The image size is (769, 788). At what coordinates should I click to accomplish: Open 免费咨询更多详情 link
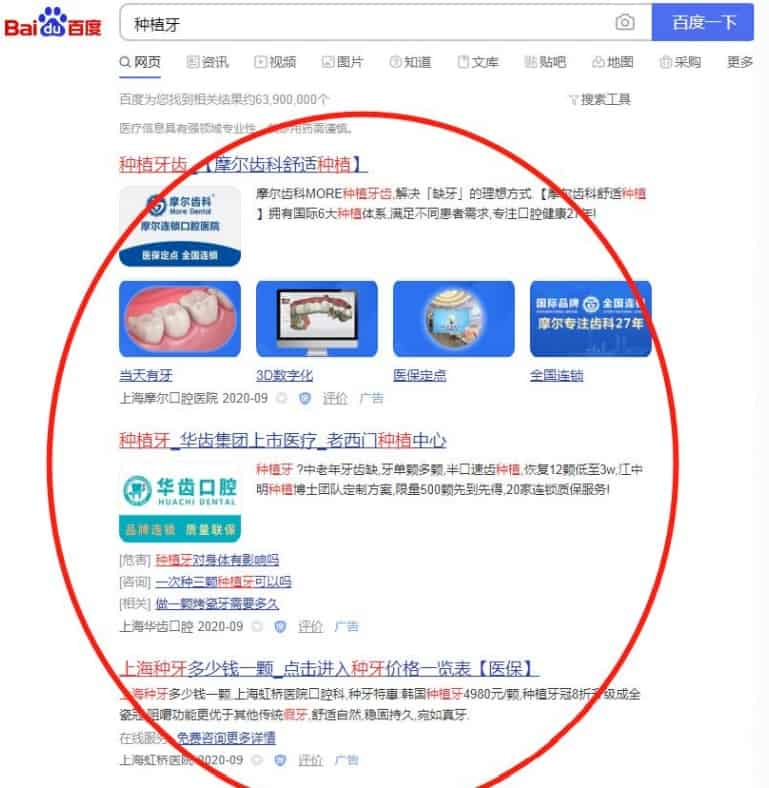tap(226, 738)
